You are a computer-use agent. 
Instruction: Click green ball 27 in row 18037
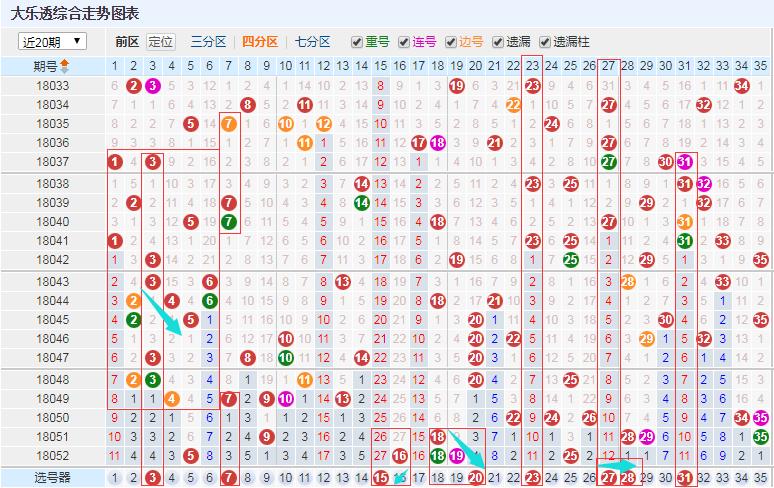click(609, 162)
